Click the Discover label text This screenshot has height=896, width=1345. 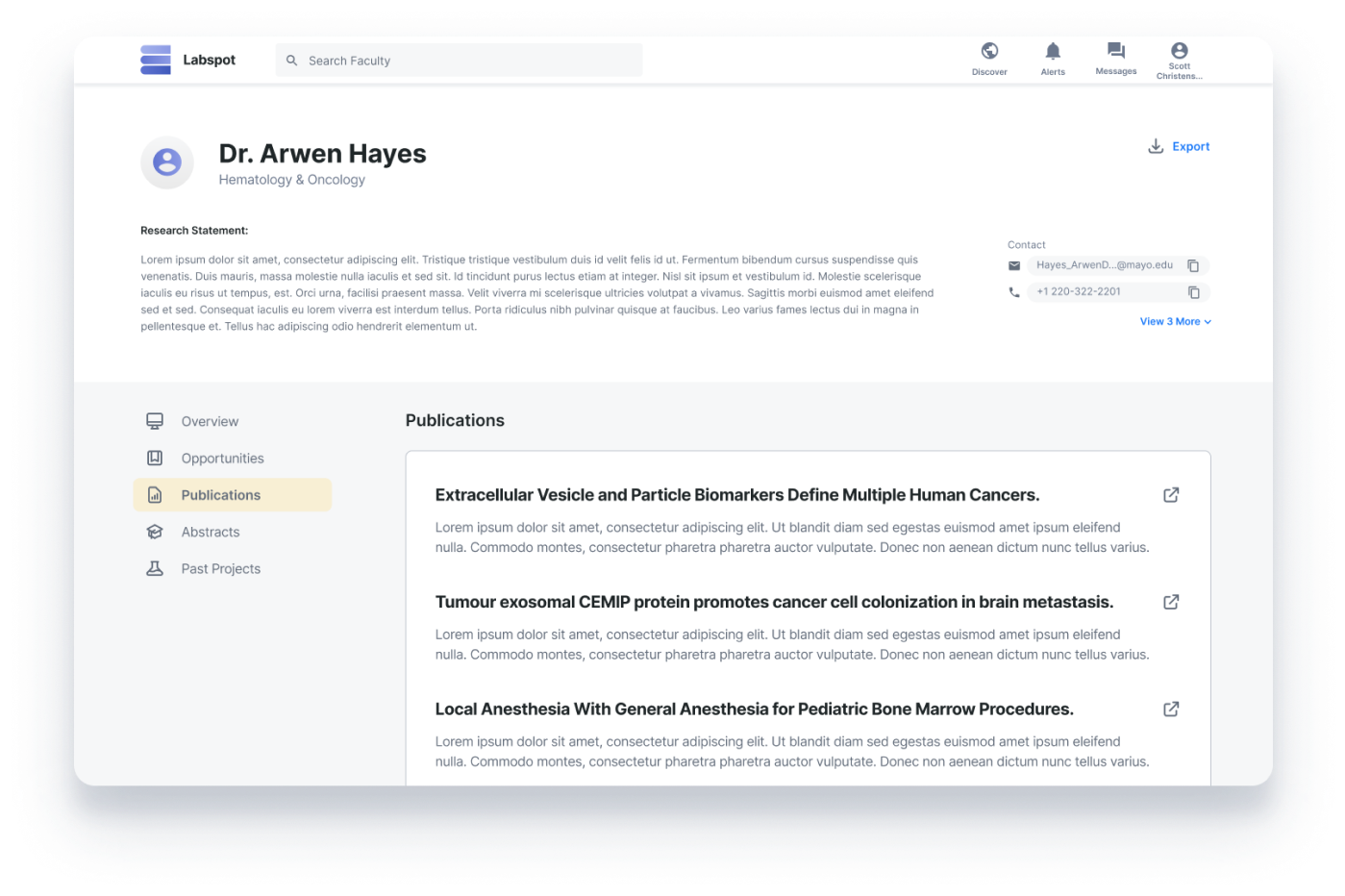point(989,72)
